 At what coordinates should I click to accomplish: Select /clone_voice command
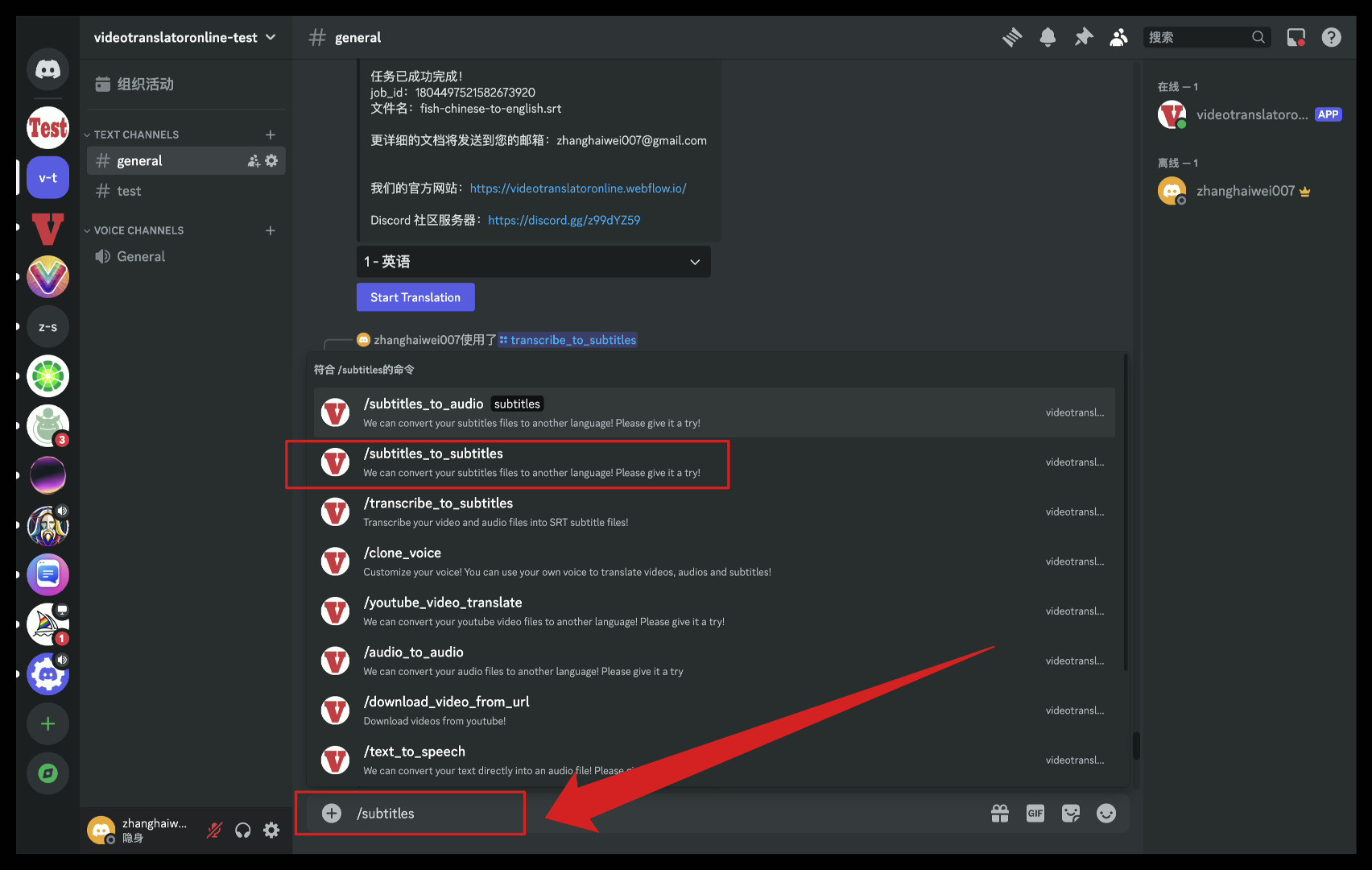(x=714, y=561)
